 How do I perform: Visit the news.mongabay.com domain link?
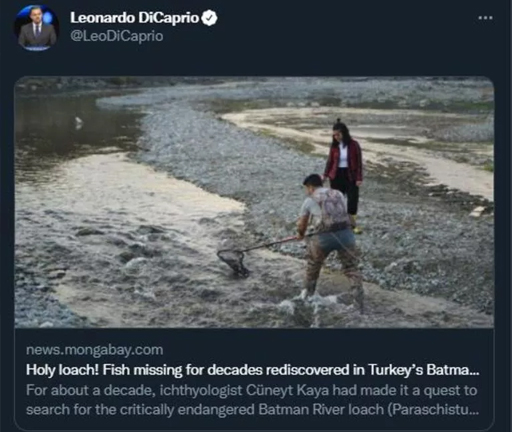tap(95, 350)
